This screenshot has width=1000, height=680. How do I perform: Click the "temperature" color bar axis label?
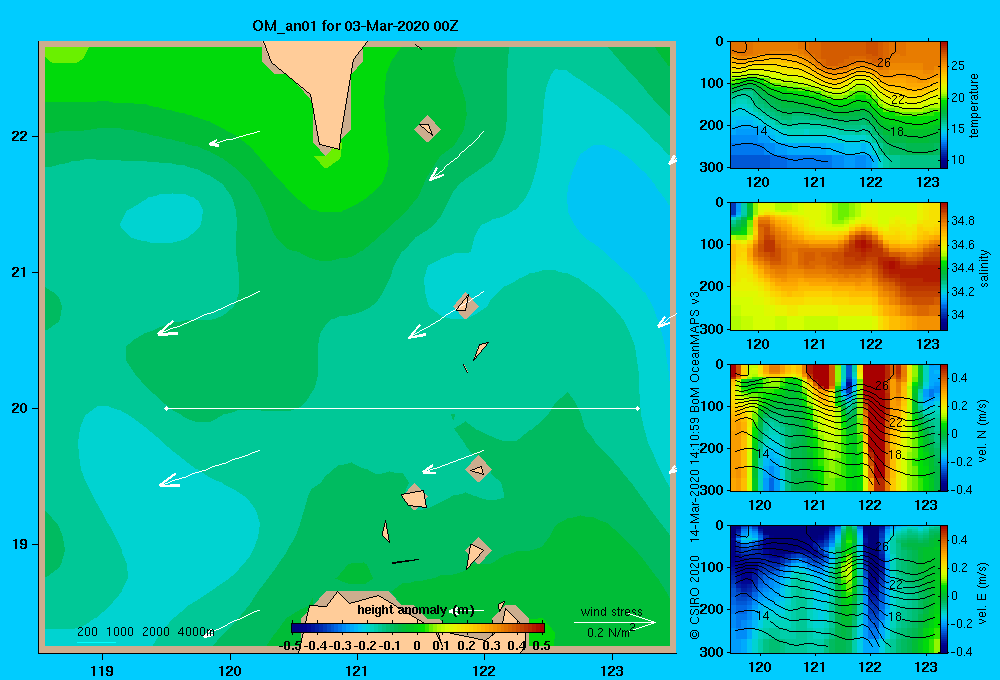tap(974, 105)
